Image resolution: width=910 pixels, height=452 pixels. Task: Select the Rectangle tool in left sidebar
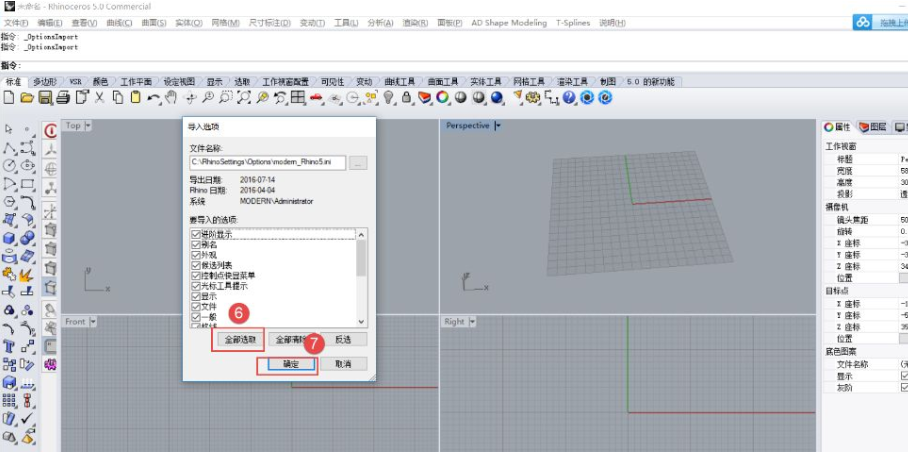pyautogui.click(x=27, y=184)
